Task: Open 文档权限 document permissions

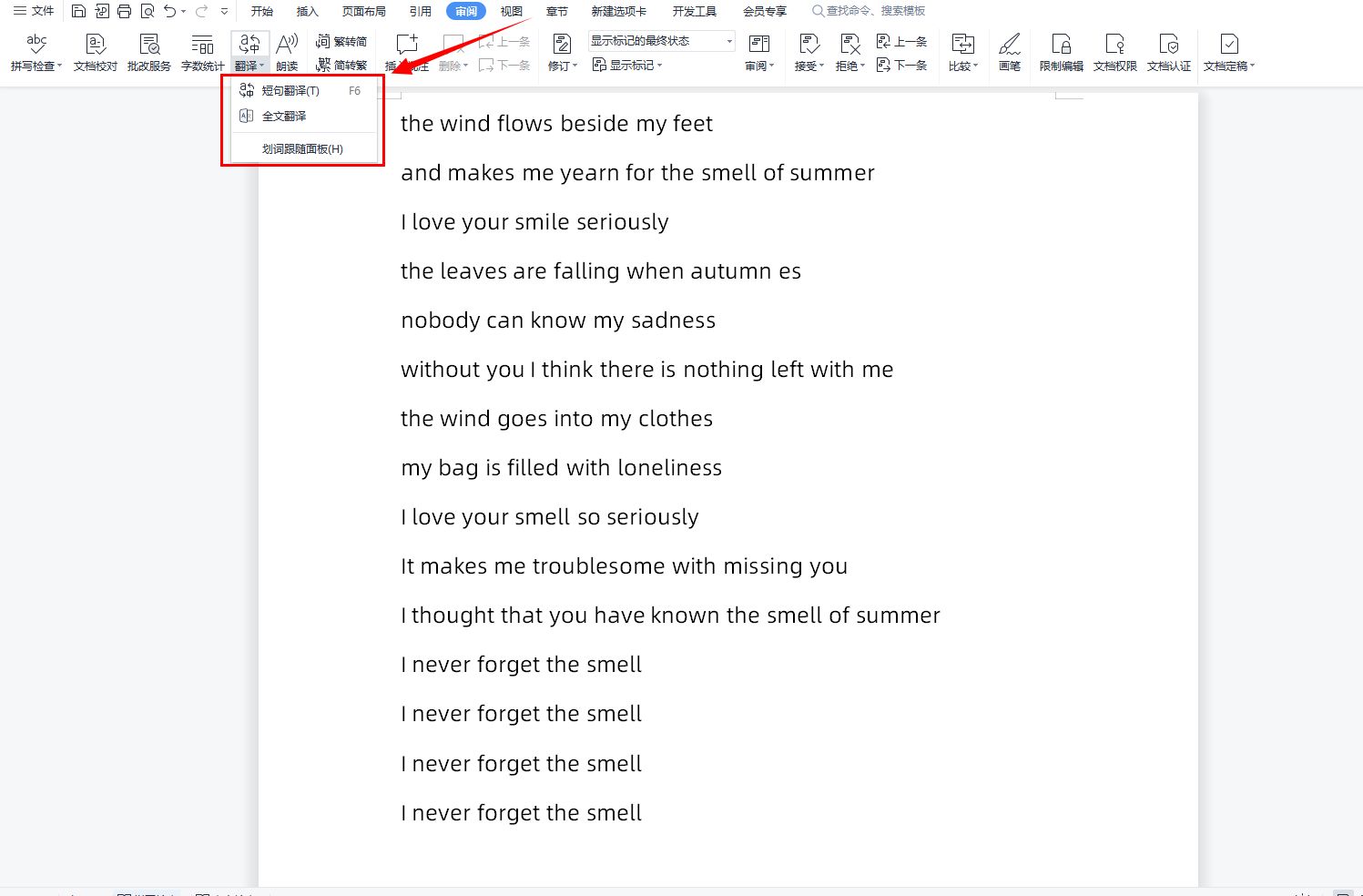Action: click(1115, 52)
